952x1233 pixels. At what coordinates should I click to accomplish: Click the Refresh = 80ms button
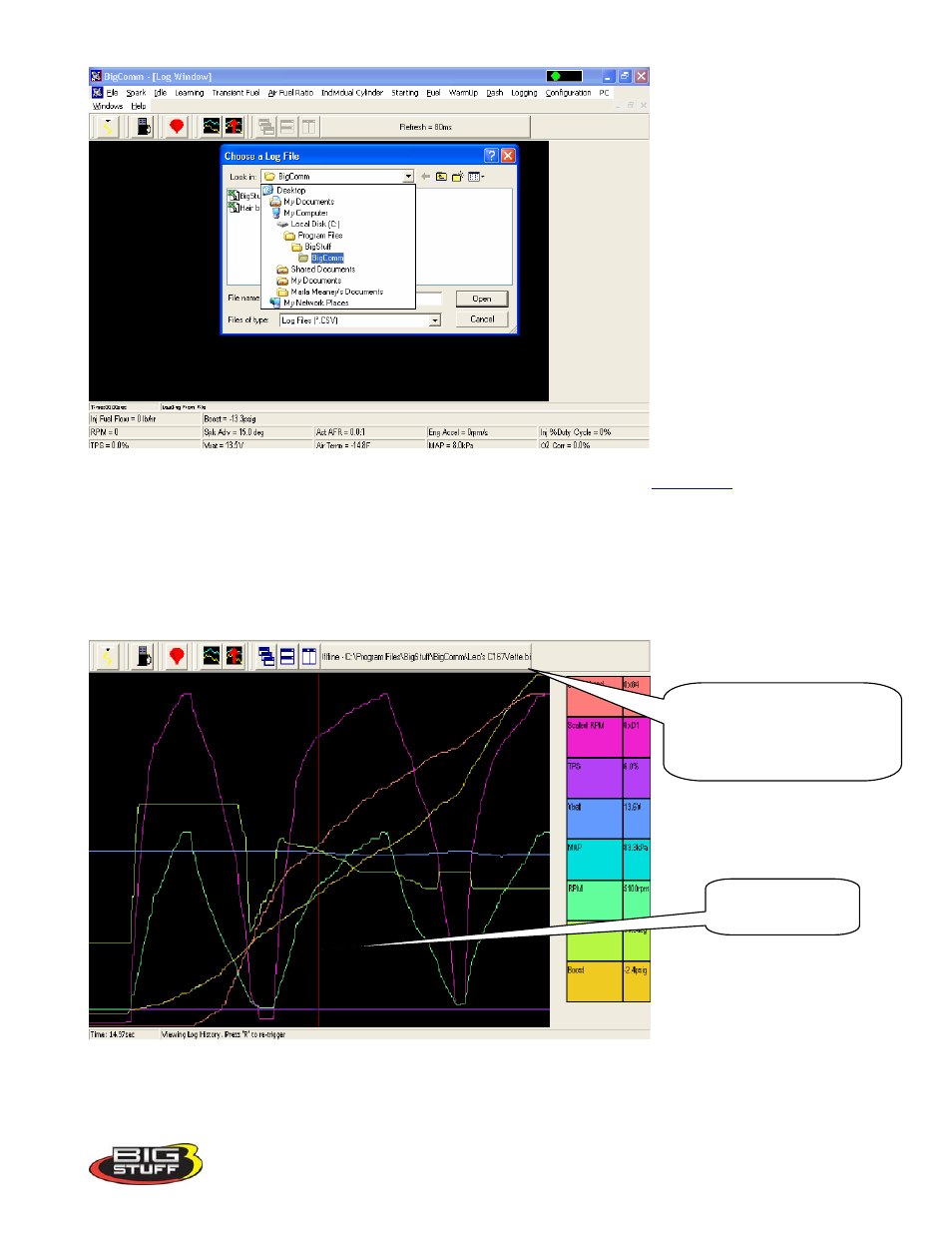pyautogui.click(x=425, y=127)
